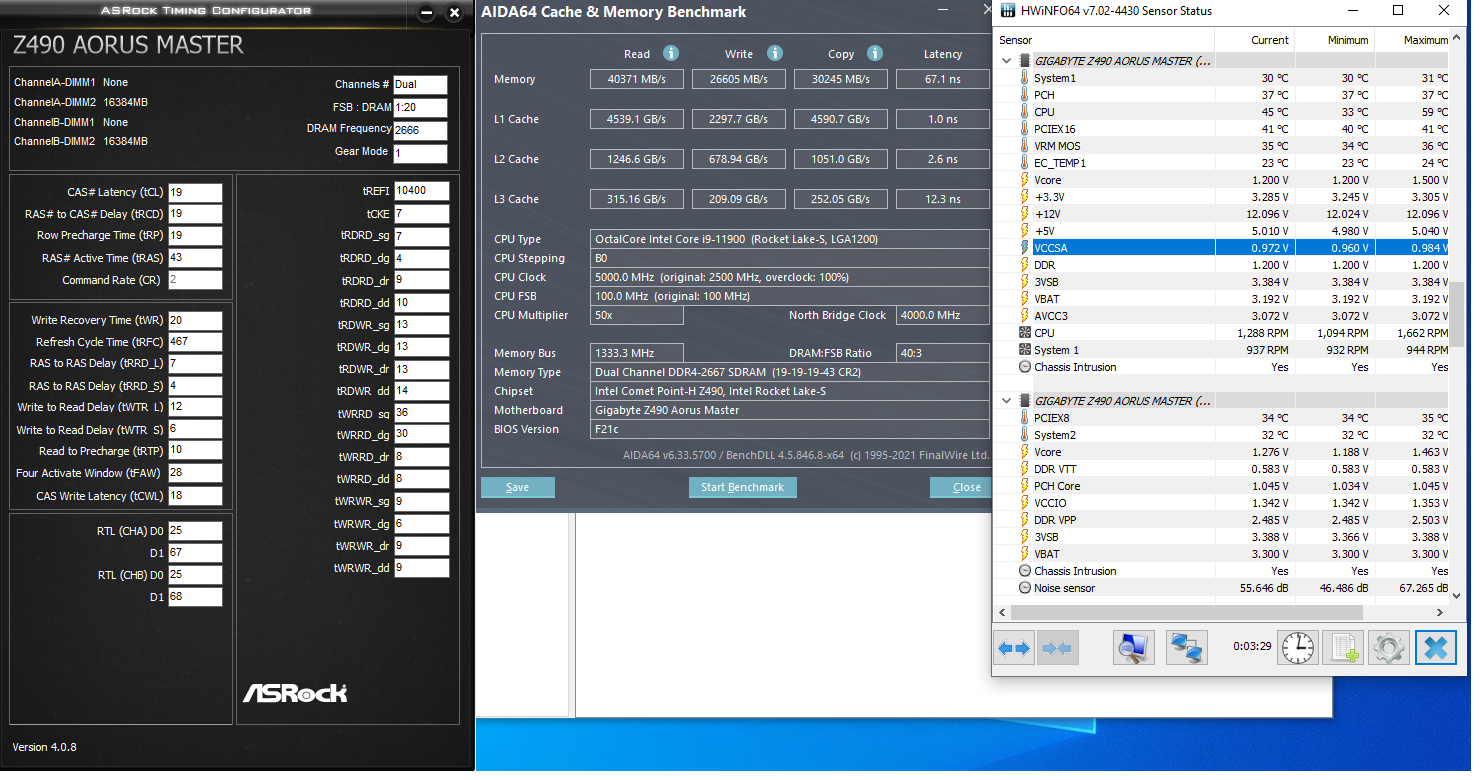Click the lightning icon beside VCCIO
The width and height of the screenshot is (1480, 780).
tap(1024, 503)
